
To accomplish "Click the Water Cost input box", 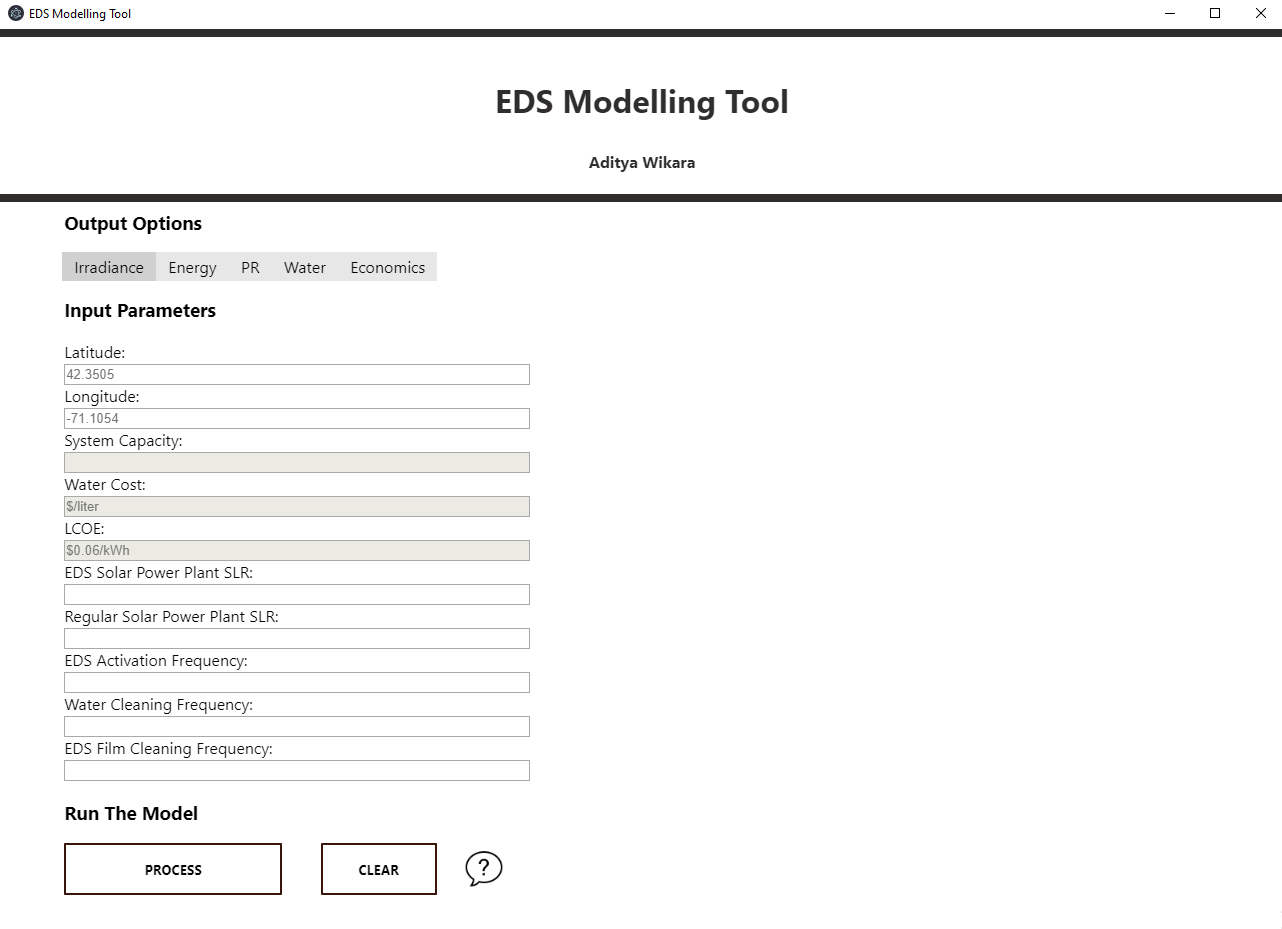I will point(296,506).
